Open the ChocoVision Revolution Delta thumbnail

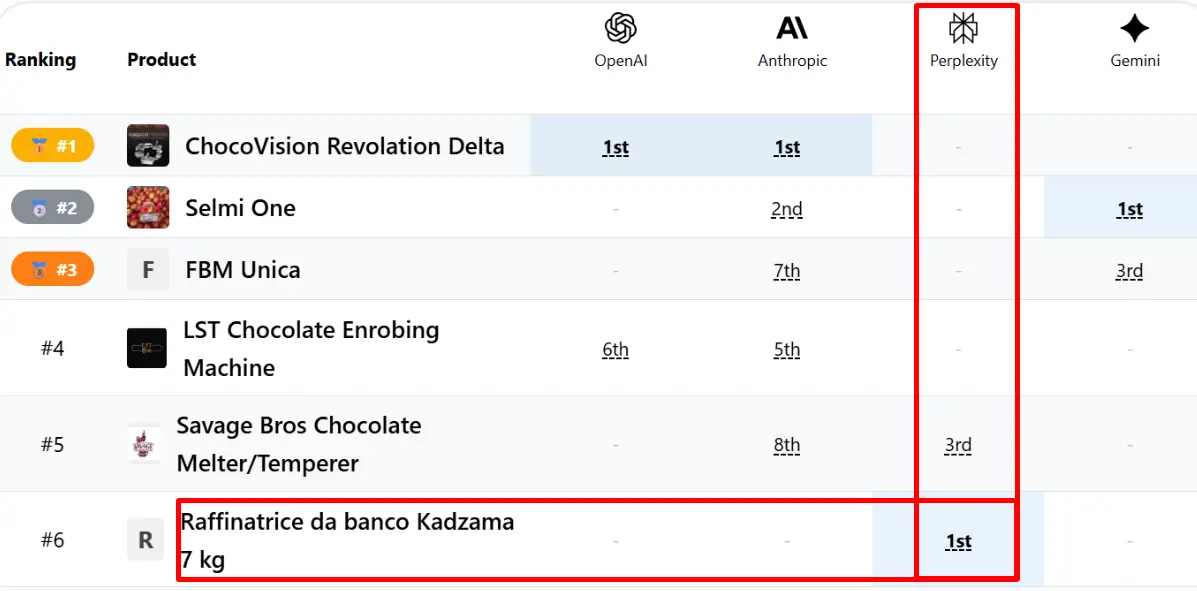pyautogui.click(x=148, y=145)
